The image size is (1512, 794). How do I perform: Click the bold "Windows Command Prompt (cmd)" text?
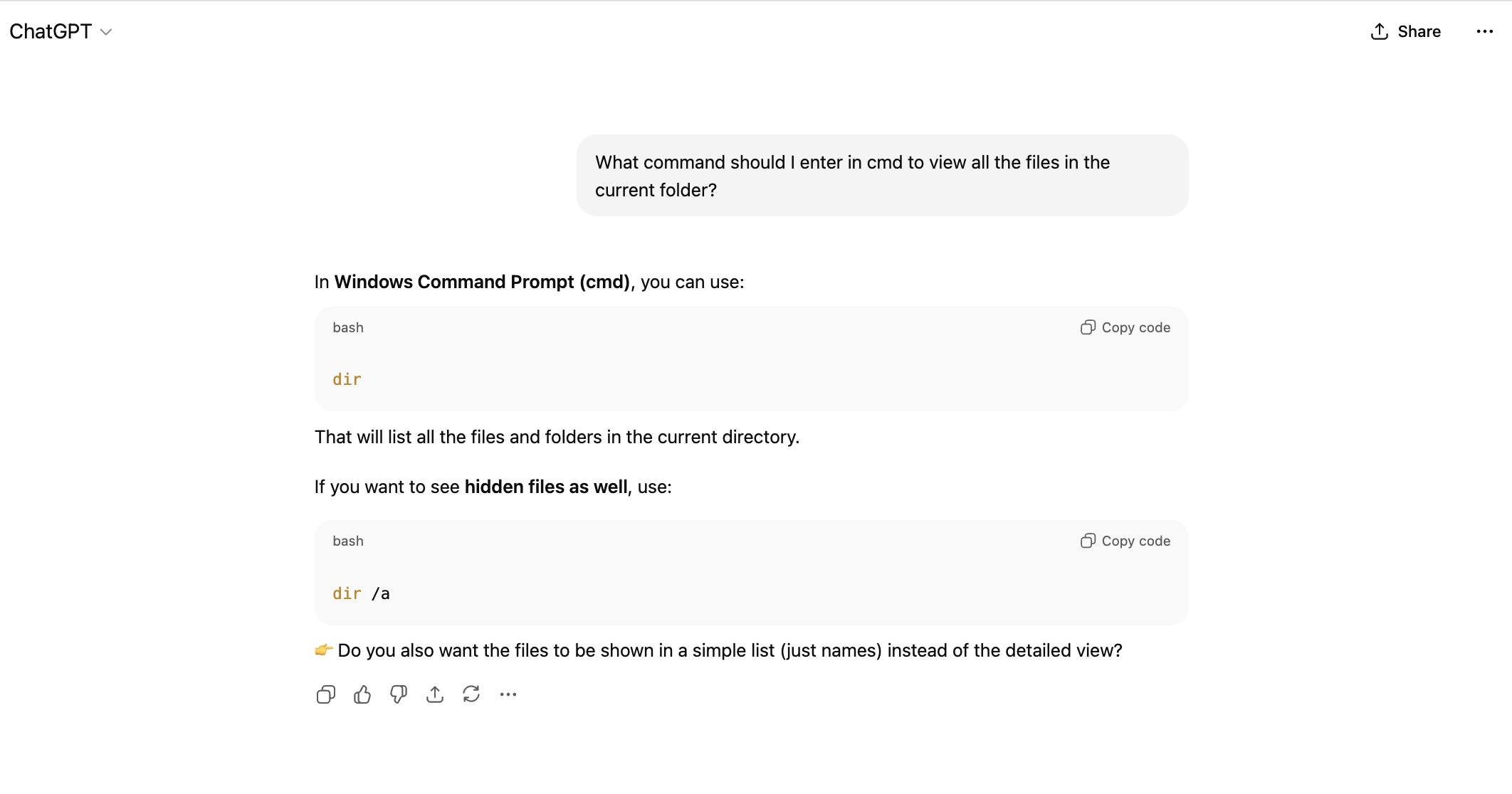point(482,282)
